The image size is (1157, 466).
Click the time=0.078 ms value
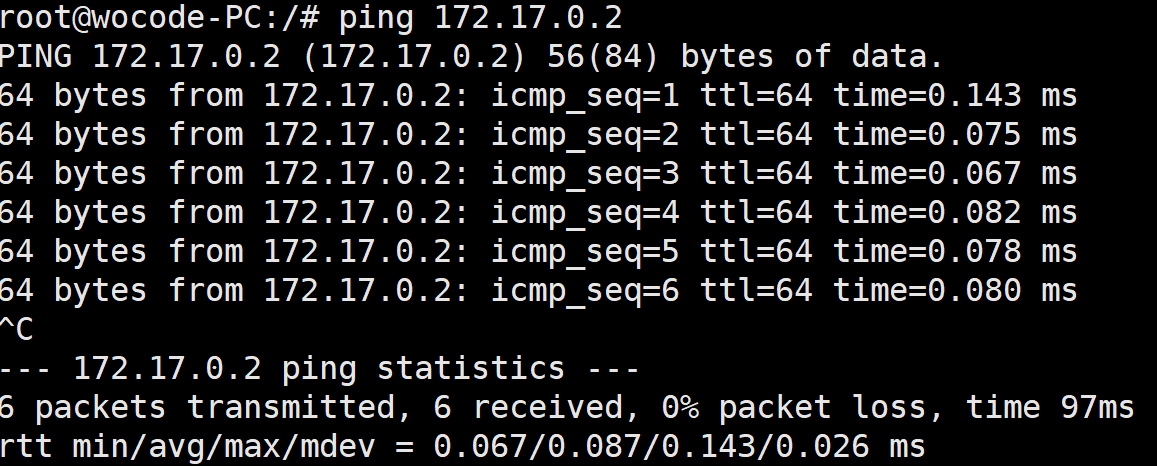tap(955, 251)
